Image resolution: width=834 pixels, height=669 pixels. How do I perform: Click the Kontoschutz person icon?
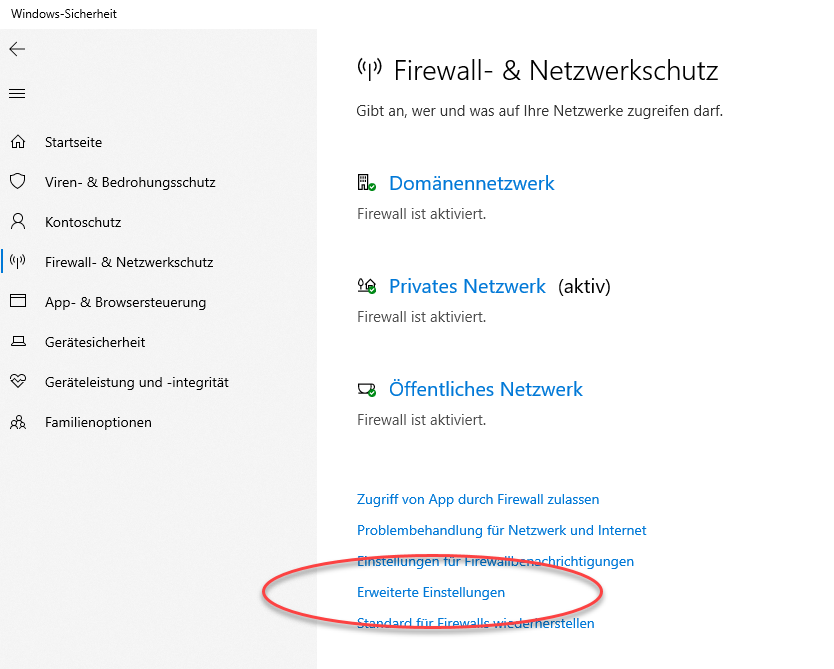click(17, 222)
